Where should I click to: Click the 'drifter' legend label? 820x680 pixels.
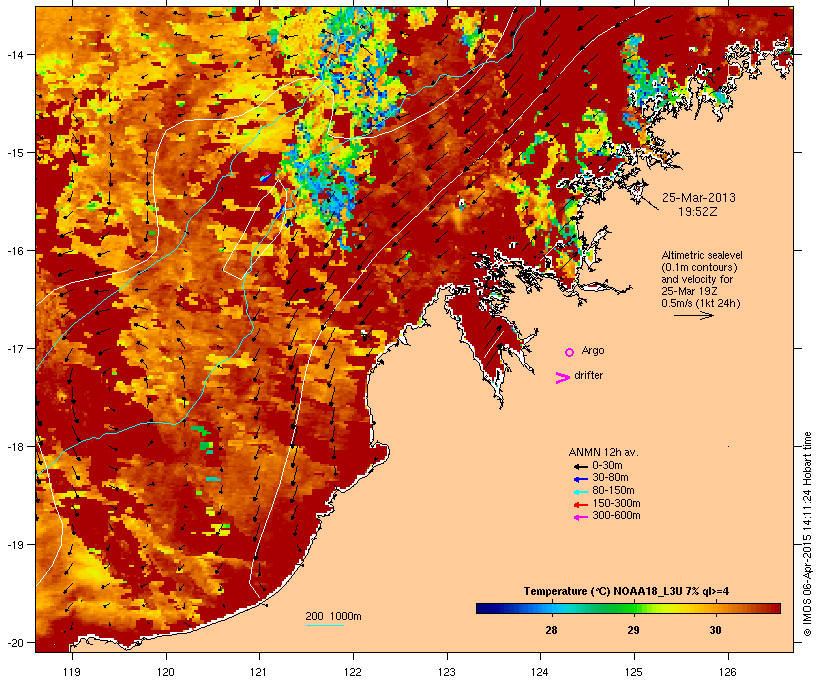(588, 375)
